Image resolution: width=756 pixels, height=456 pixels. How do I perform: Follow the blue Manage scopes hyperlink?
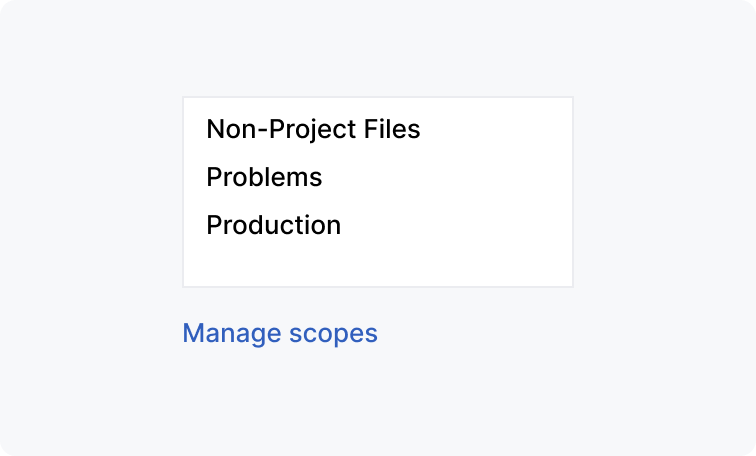[280, 333]
